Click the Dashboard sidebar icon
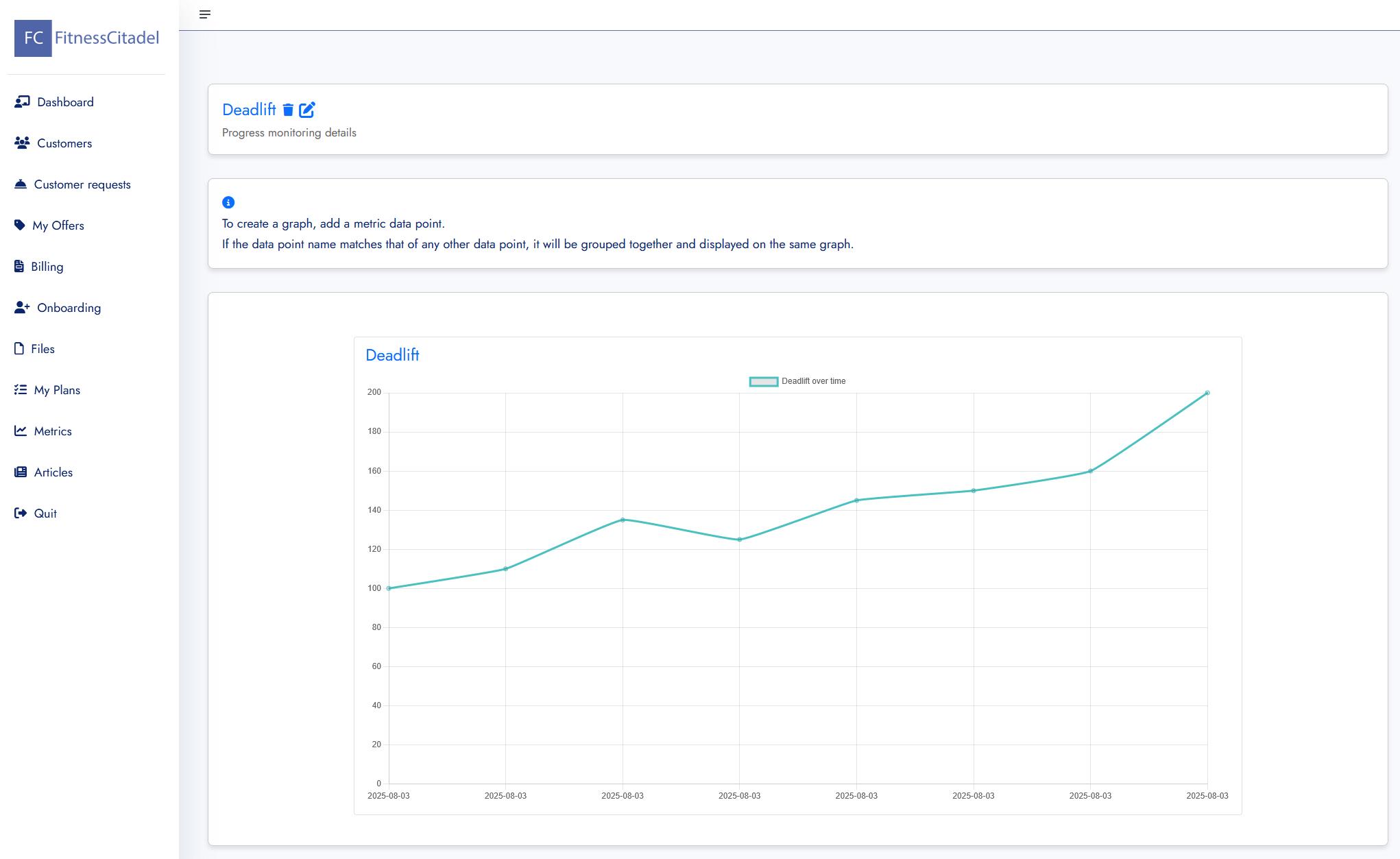The image size is (1400, 859). 22,102
